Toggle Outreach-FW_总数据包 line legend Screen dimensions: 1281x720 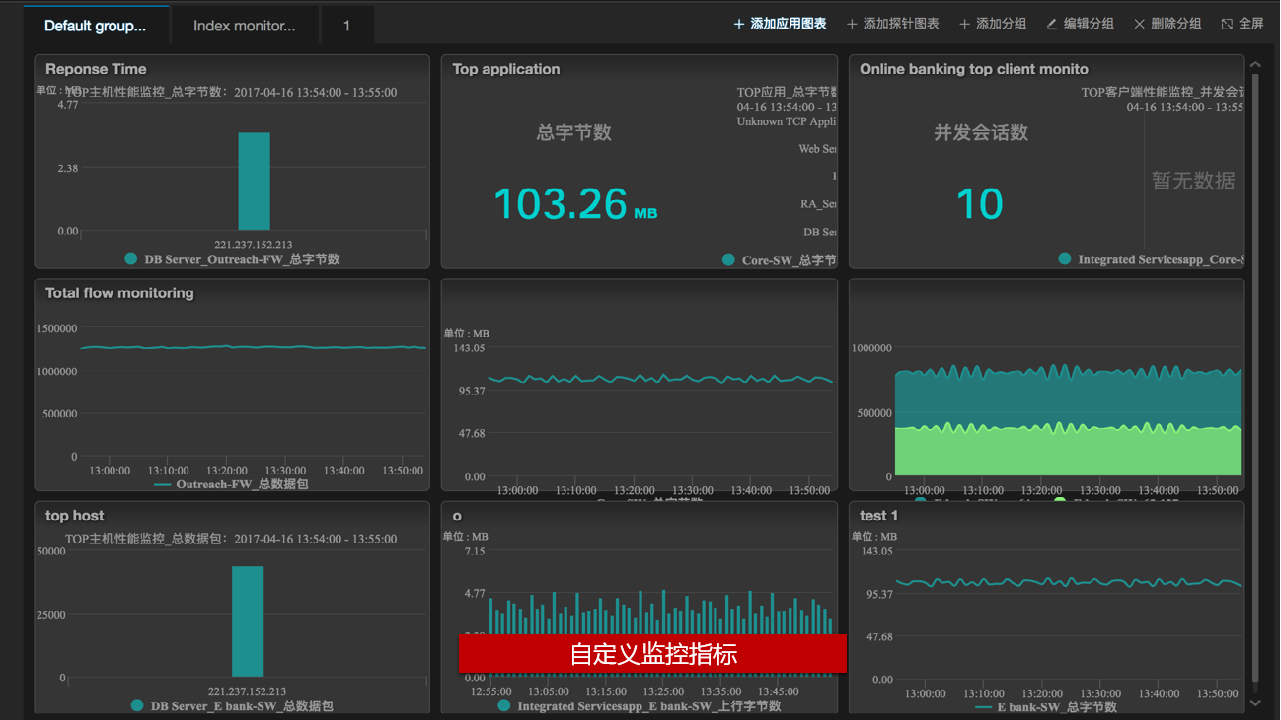(231, 484)
